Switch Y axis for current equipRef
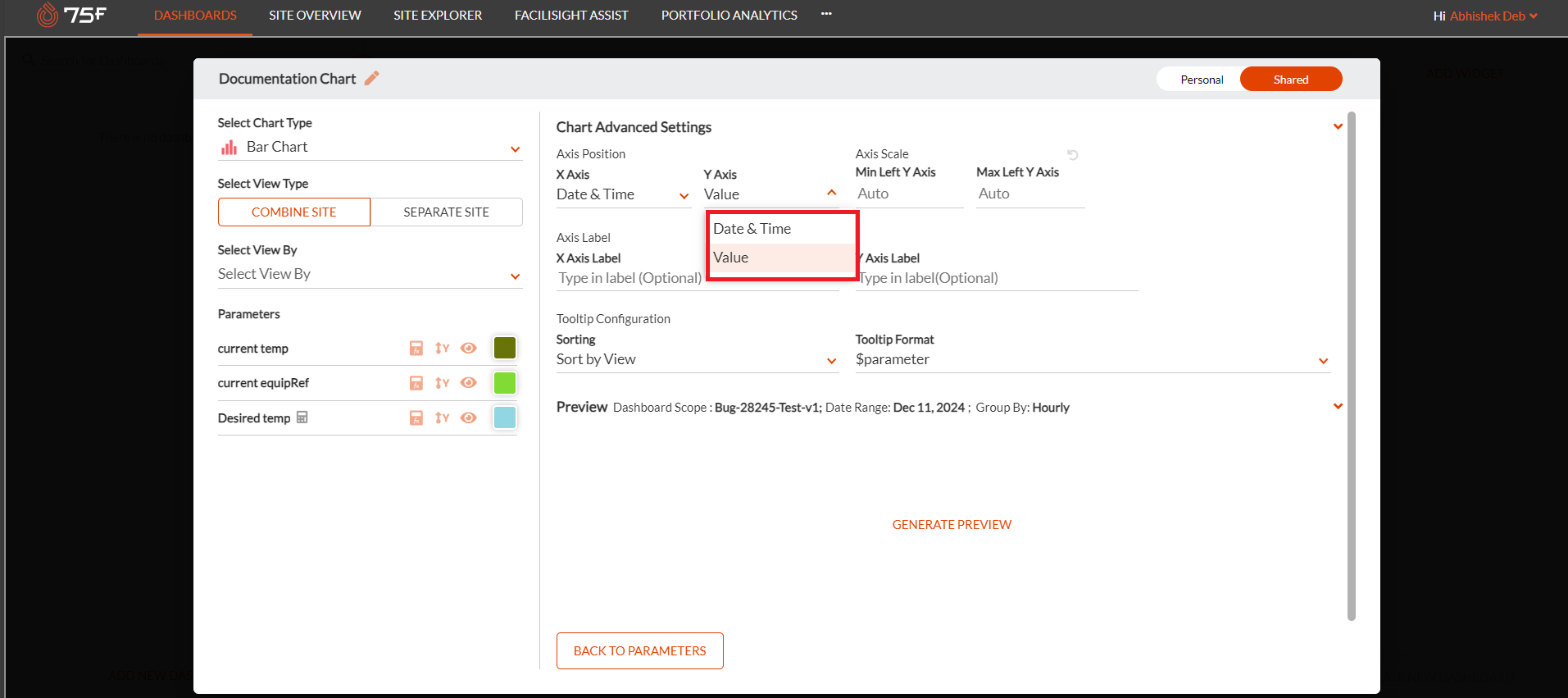Screen dimensions: 1568x698 (x=443, y=383)
